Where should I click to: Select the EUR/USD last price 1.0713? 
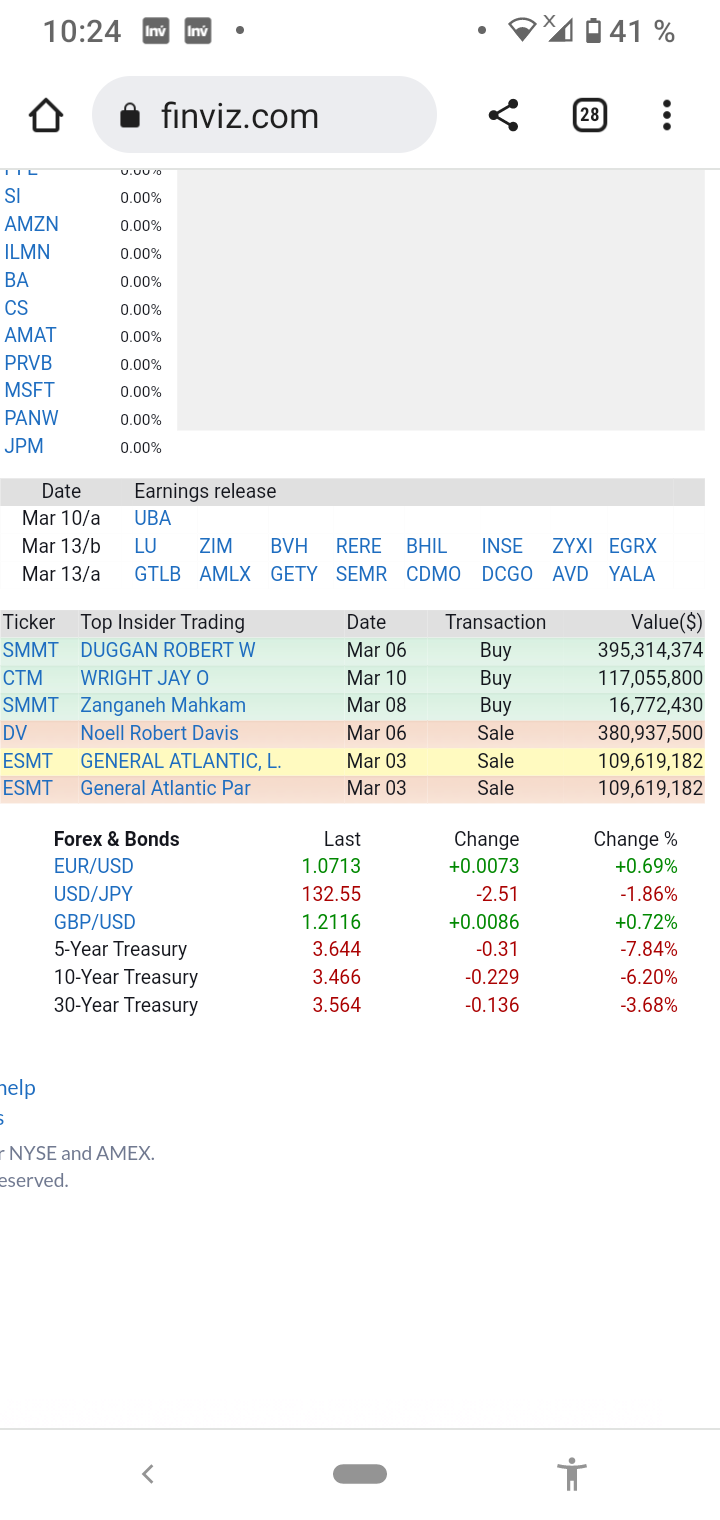pyautogui.click(x=331, y=867)
